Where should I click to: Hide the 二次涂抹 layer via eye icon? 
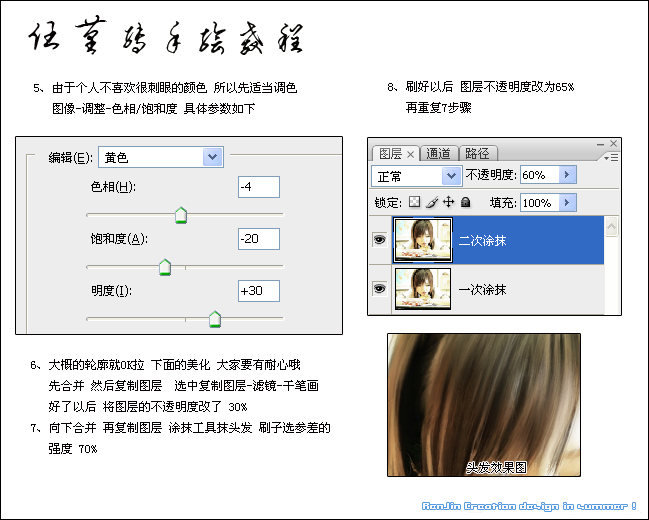[x=379, y=240]
